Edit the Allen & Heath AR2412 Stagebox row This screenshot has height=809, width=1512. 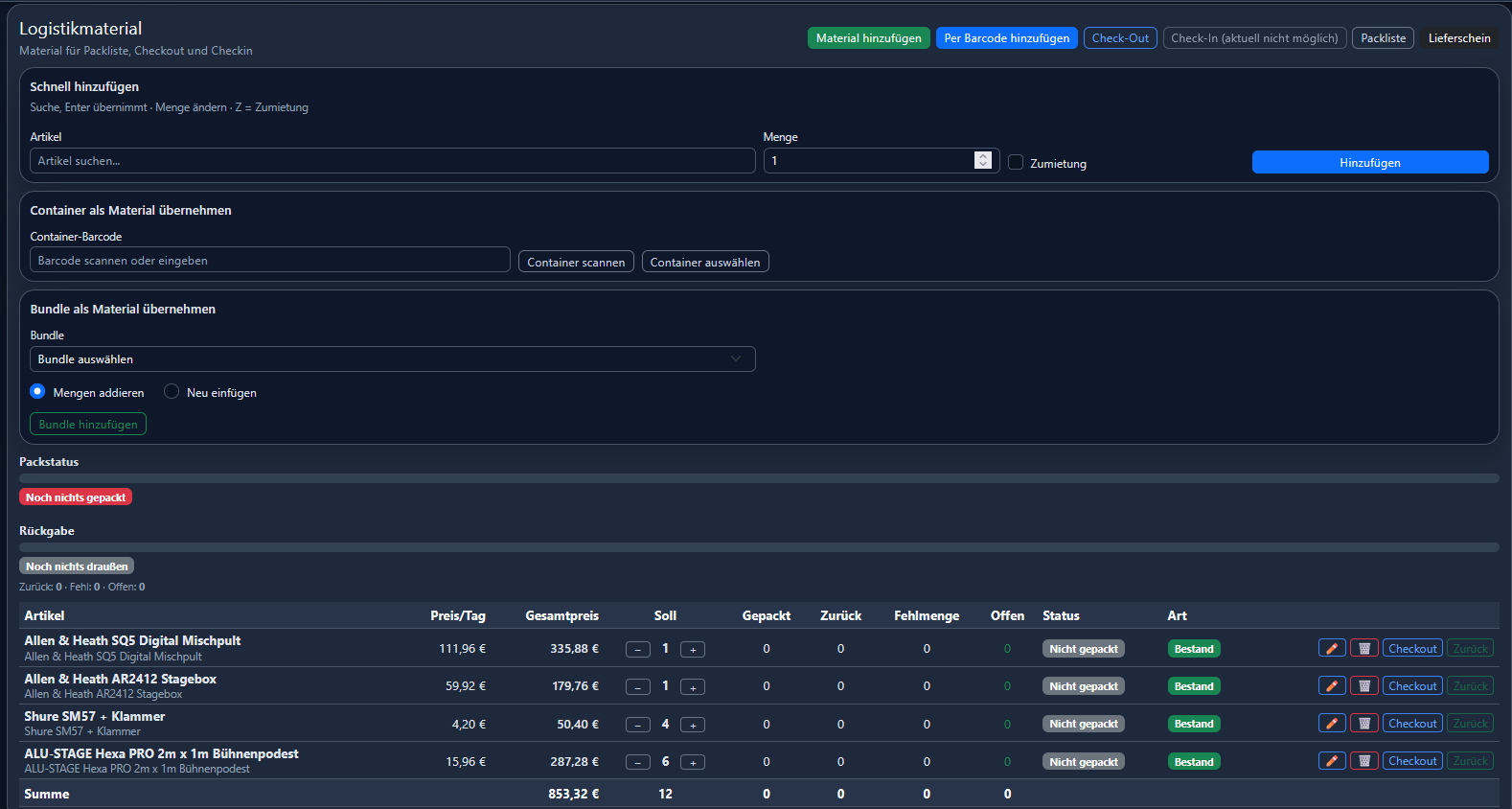click(x=1332, y=685)
